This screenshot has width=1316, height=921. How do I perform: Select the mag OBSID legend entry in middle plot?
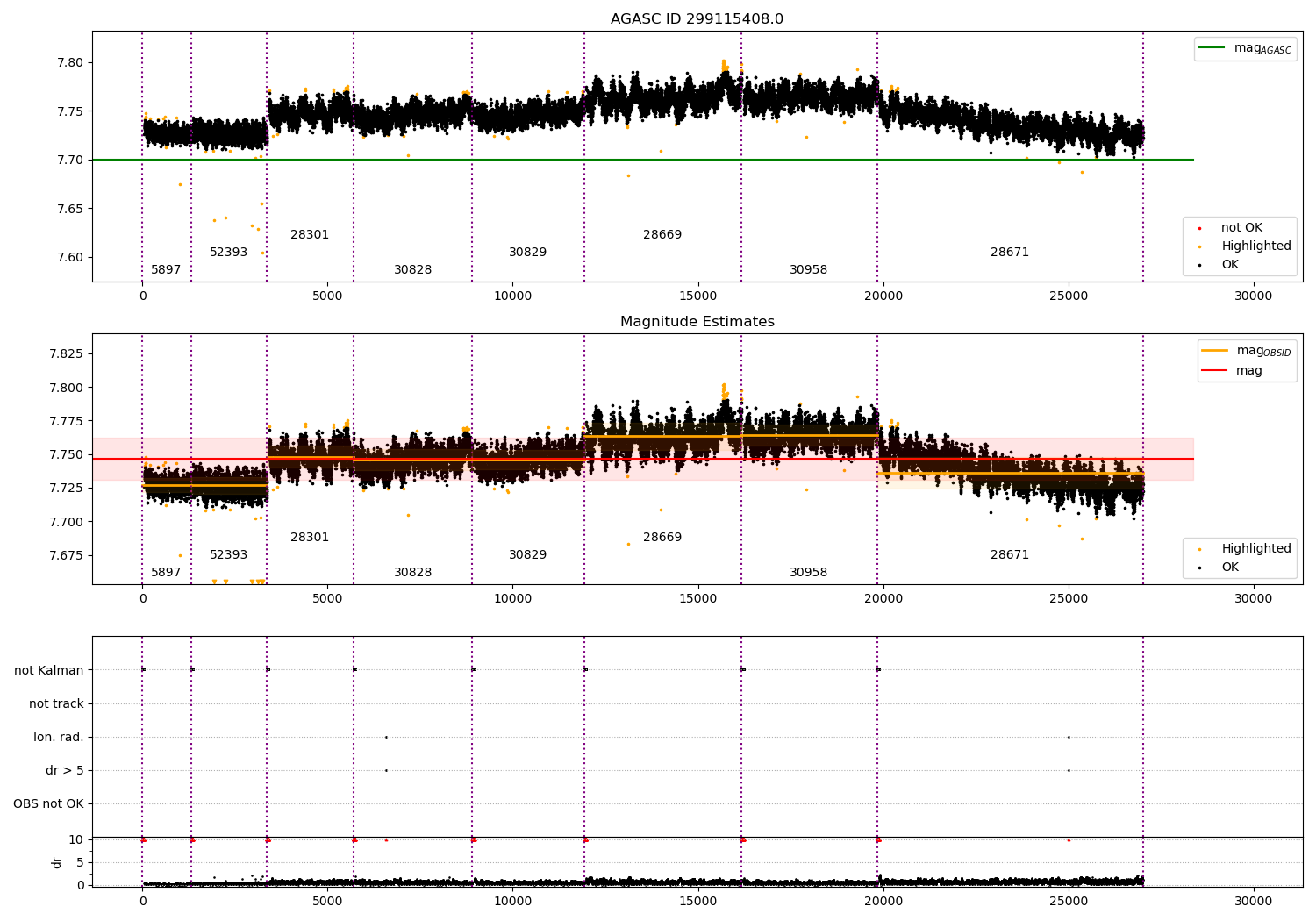pyautogui.click(x=1247, y=351)
